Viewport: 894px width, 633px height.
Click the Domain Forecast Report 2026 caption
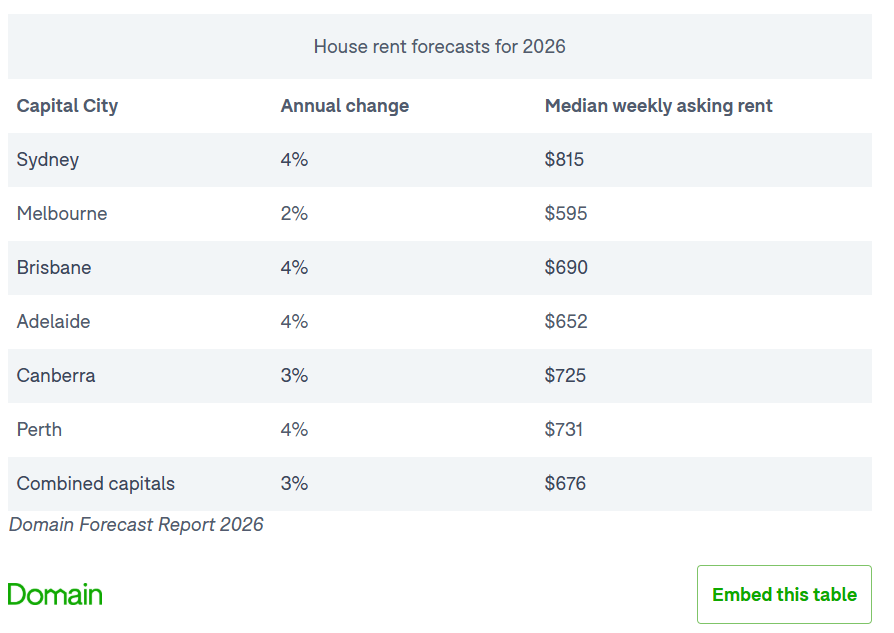pyautogui.click(x=136, y=525)
